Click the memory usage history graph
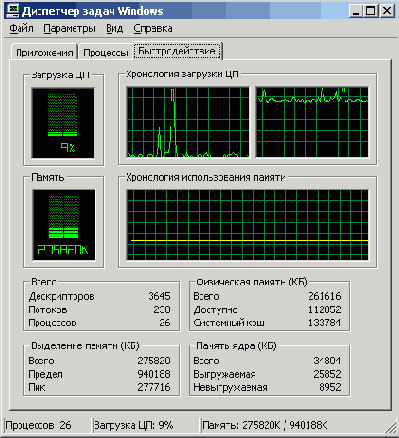Image resolution: width=399 pixels, height=438 pixels. tap(248, 225)
